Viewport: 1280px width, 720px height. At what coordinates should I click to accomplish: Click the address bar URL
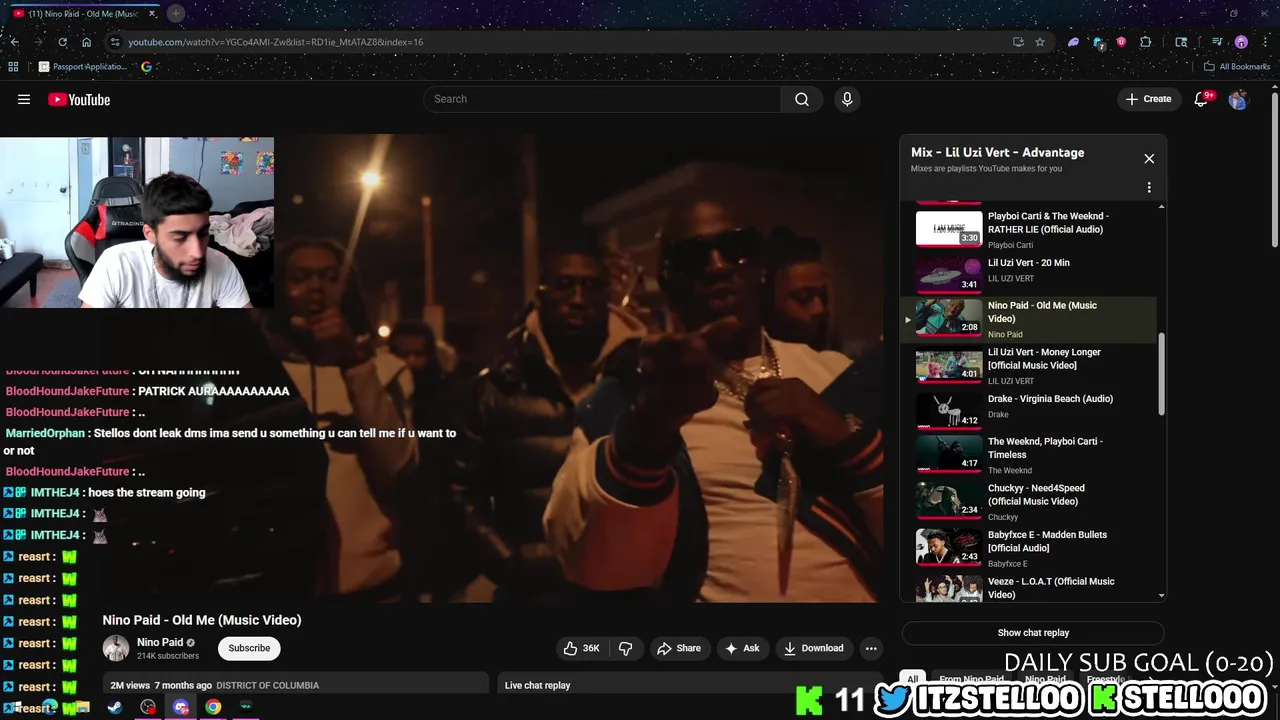point(276,42)
